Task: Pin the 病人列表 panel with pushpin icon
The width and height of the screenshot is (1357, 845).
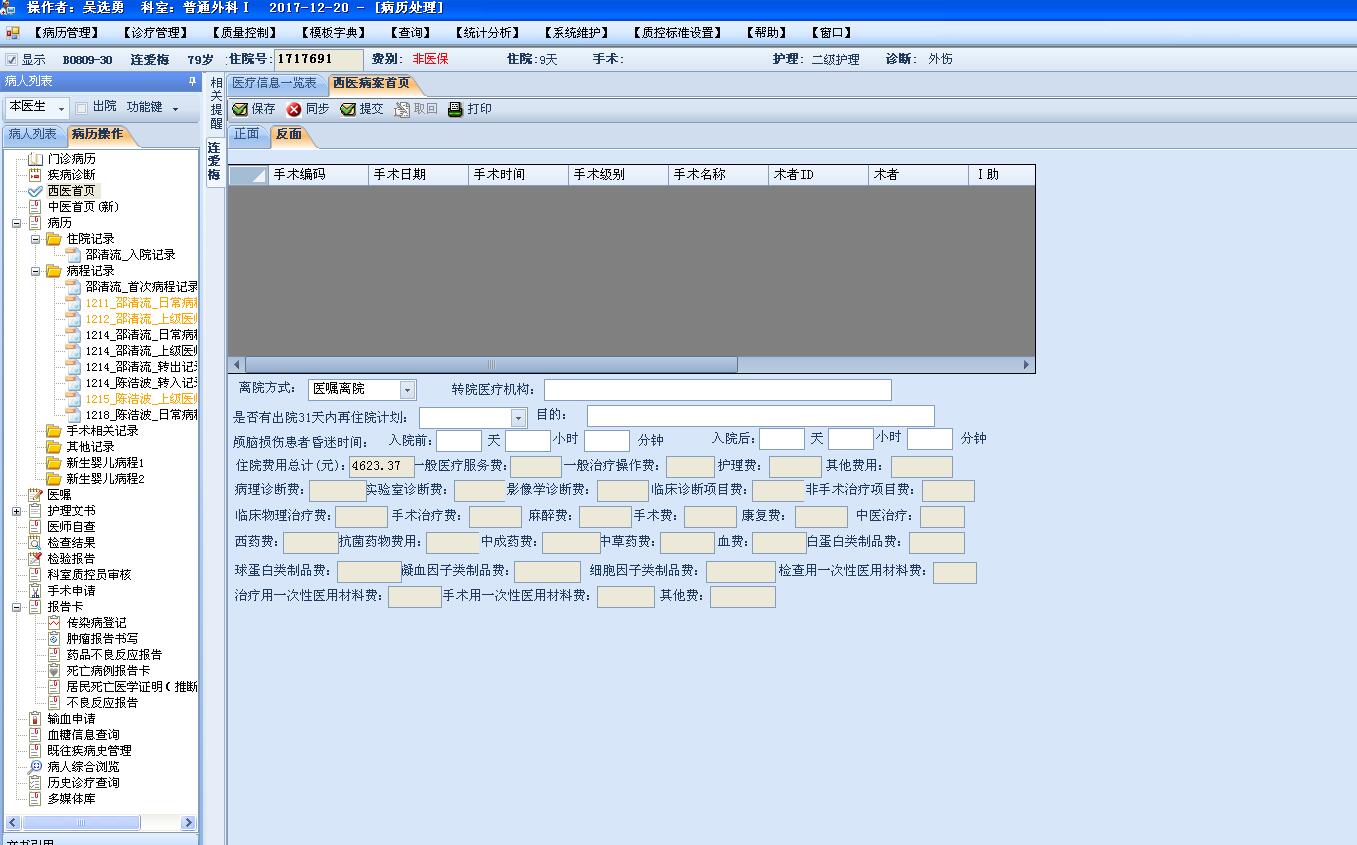Action: coord(192,81)
